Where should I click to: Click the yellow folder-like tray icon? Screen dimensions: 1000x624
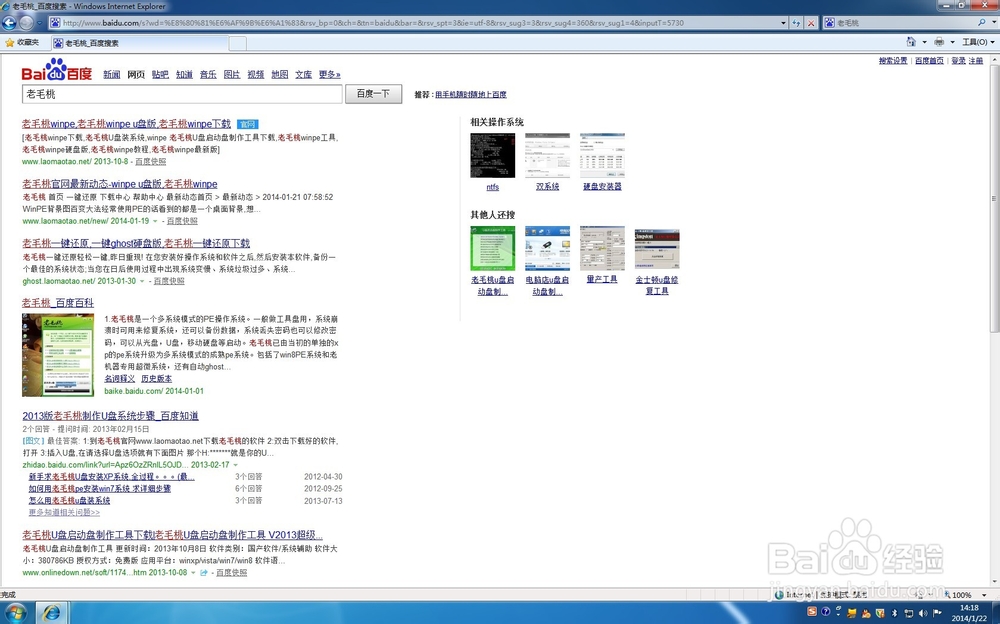[x=852, y=613]
